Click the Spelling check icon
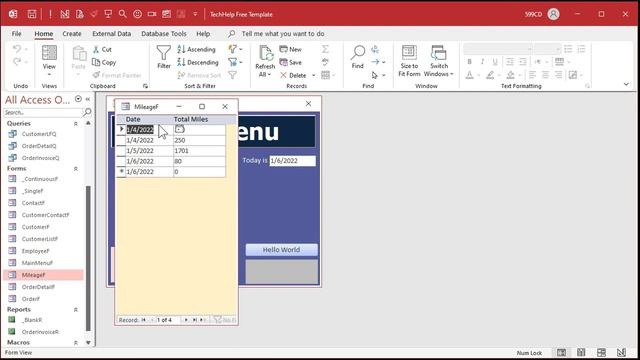The height and width of the screenshot is (360, 640). click(325, 62)
